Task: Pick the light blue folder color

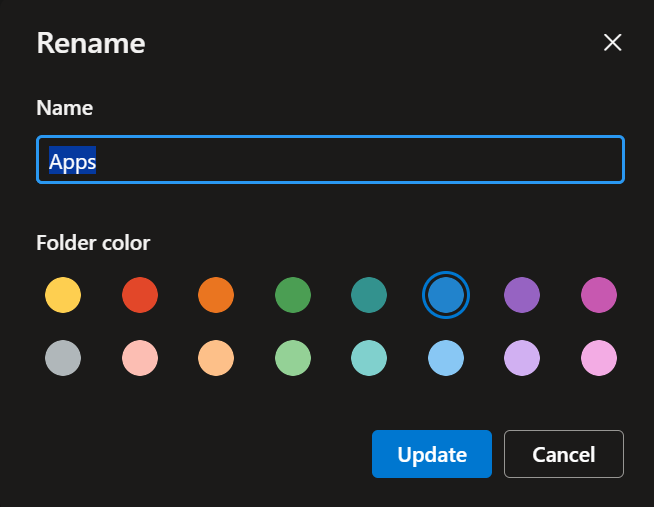Action: pyautogui.click(x=446, y=357)
